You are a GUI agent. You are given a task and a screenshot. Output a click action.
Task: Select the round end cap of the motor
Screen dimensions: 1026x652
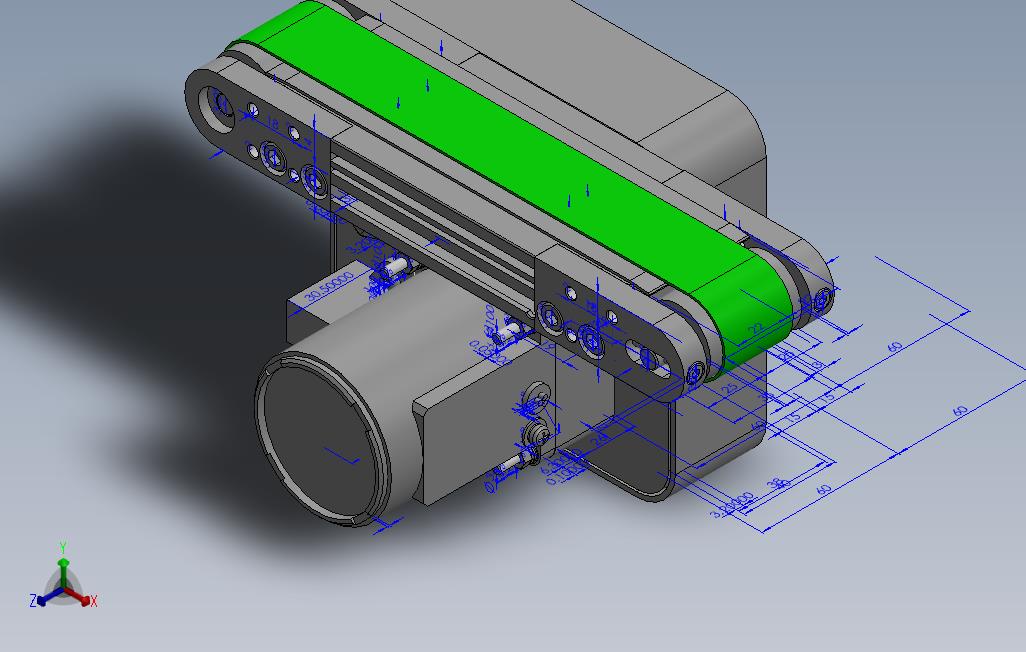click(x=321, y=439)
